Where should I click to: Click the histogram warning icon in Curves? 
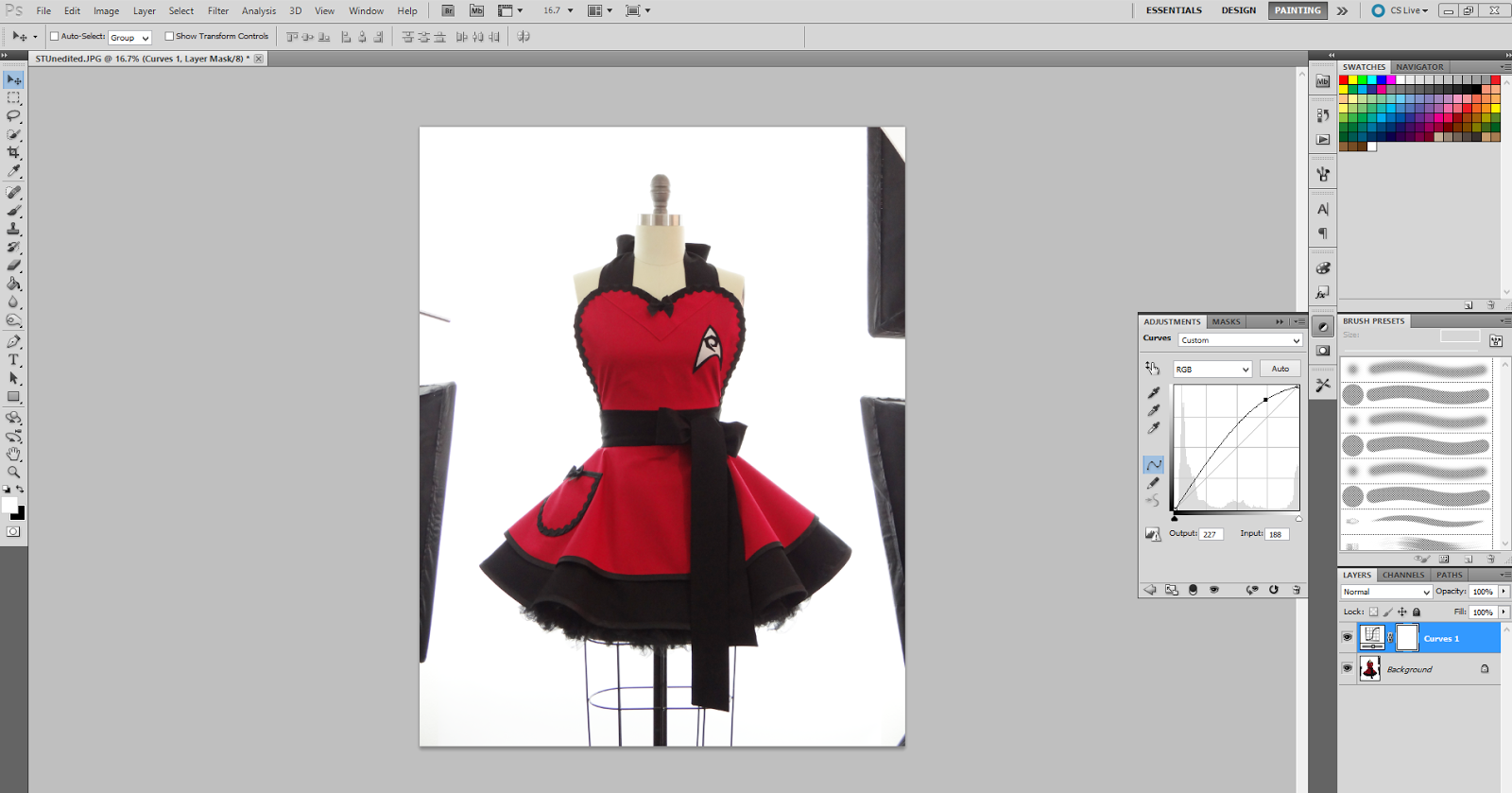pos(1153,535)
